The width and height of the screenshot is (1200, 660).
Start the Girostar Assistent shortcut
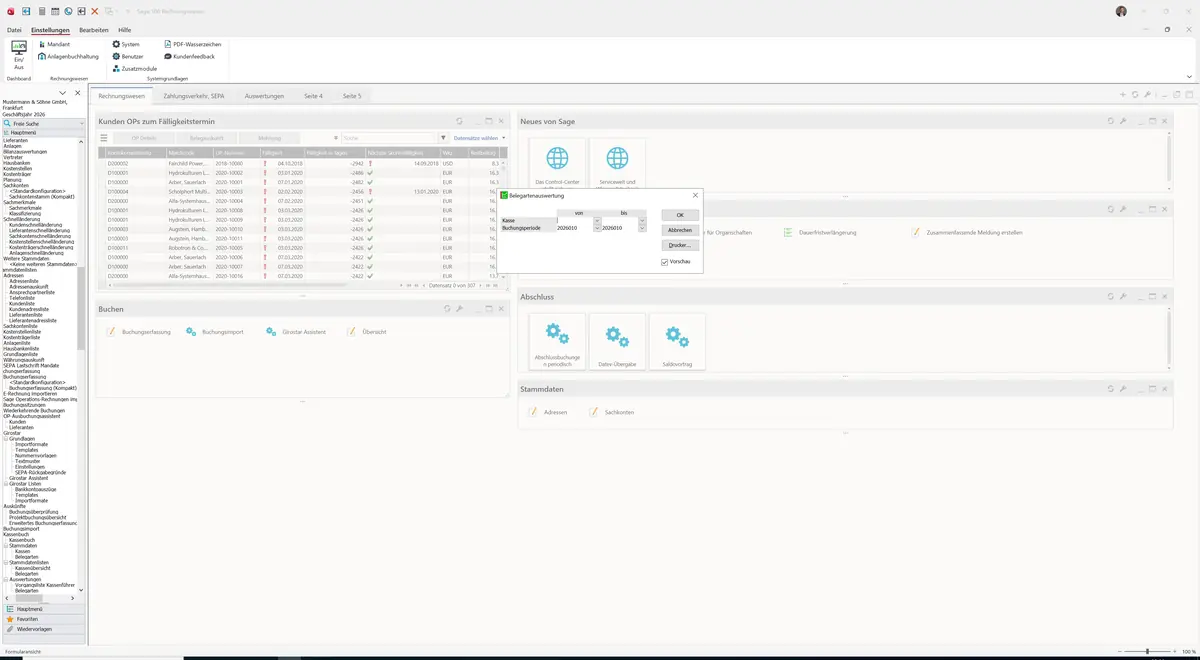coord(297,331)
